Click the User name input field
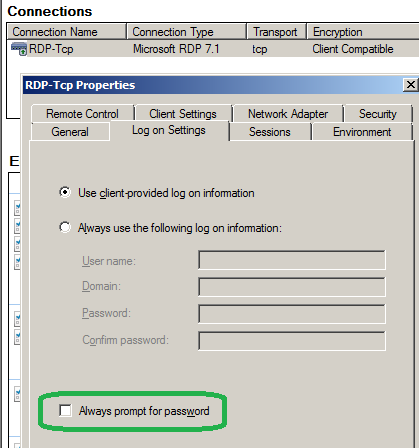The width and height of the screenshot is (419, 448). click(292, 260)
